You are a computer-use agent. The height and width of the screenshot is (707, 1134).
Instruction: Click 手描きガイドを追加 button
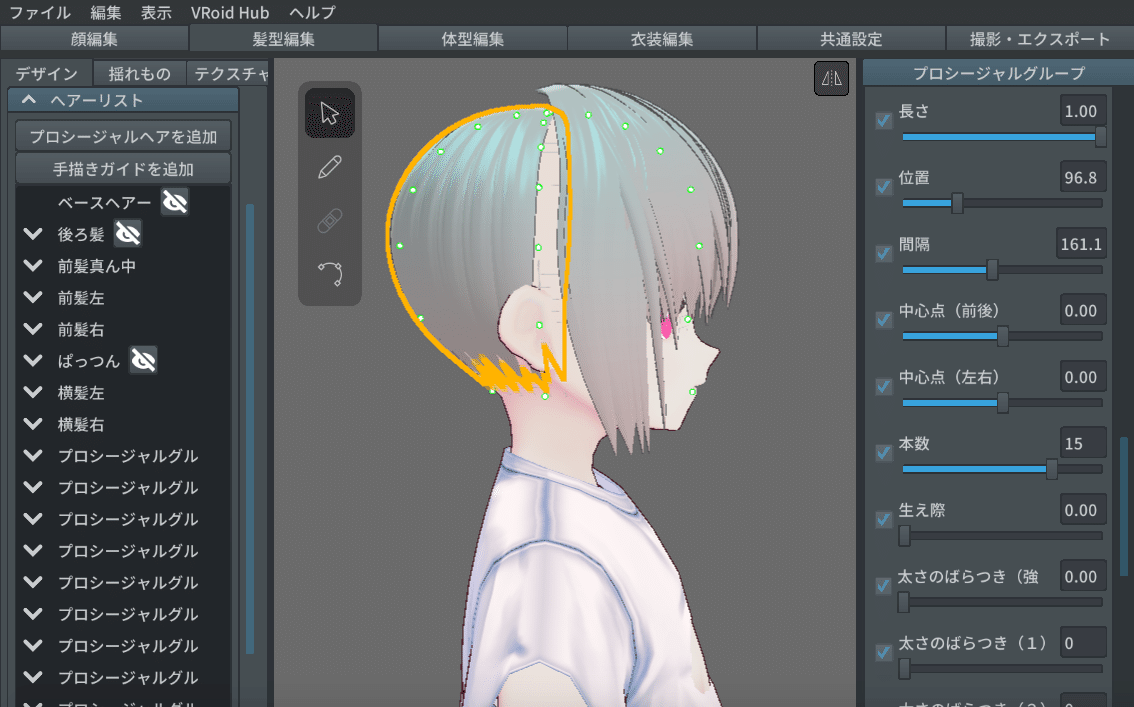pyautogui.click(x=123, y=168)
